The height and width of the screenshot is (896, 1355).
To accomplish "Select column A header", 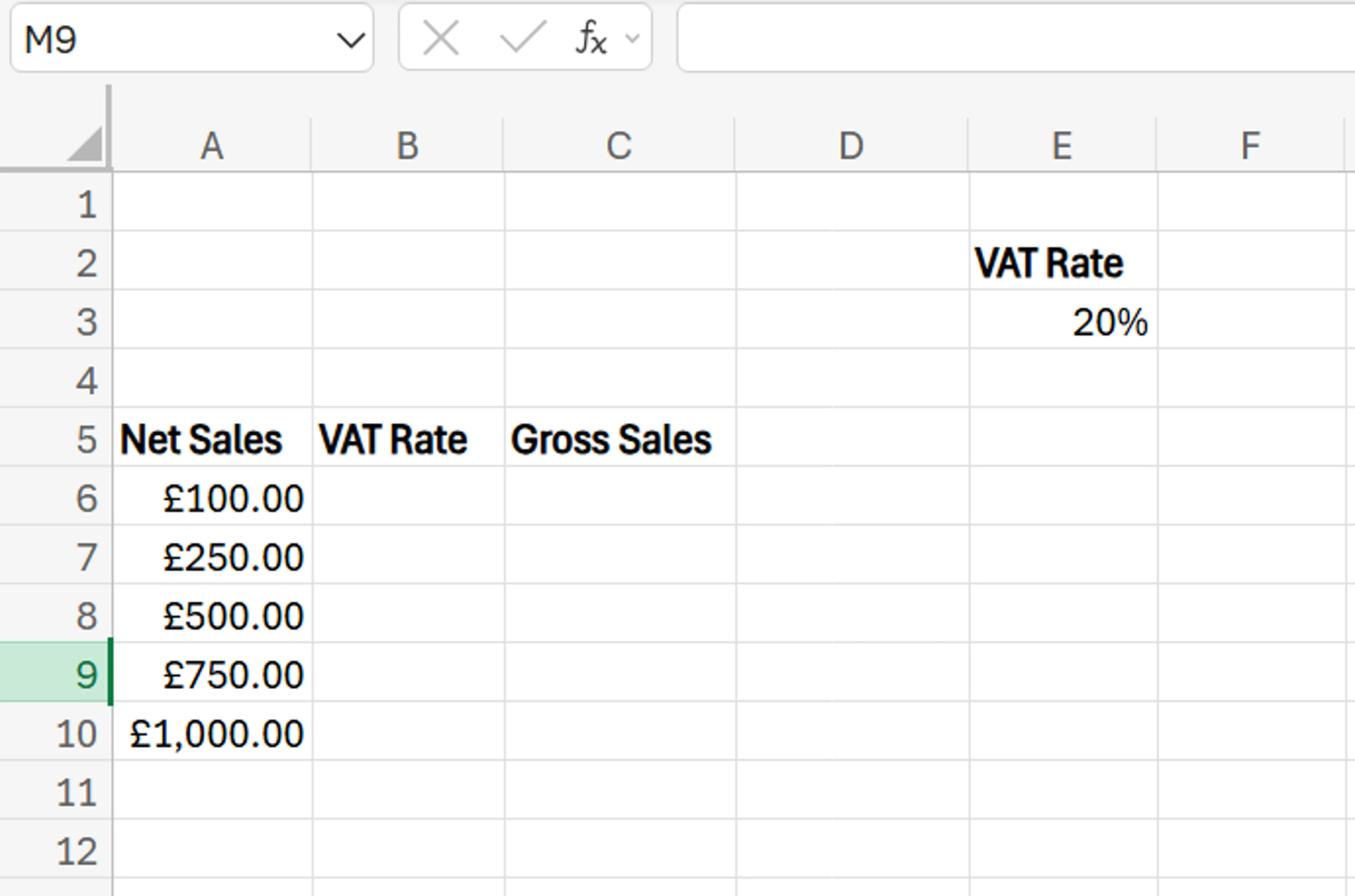I will pos(212,146).
